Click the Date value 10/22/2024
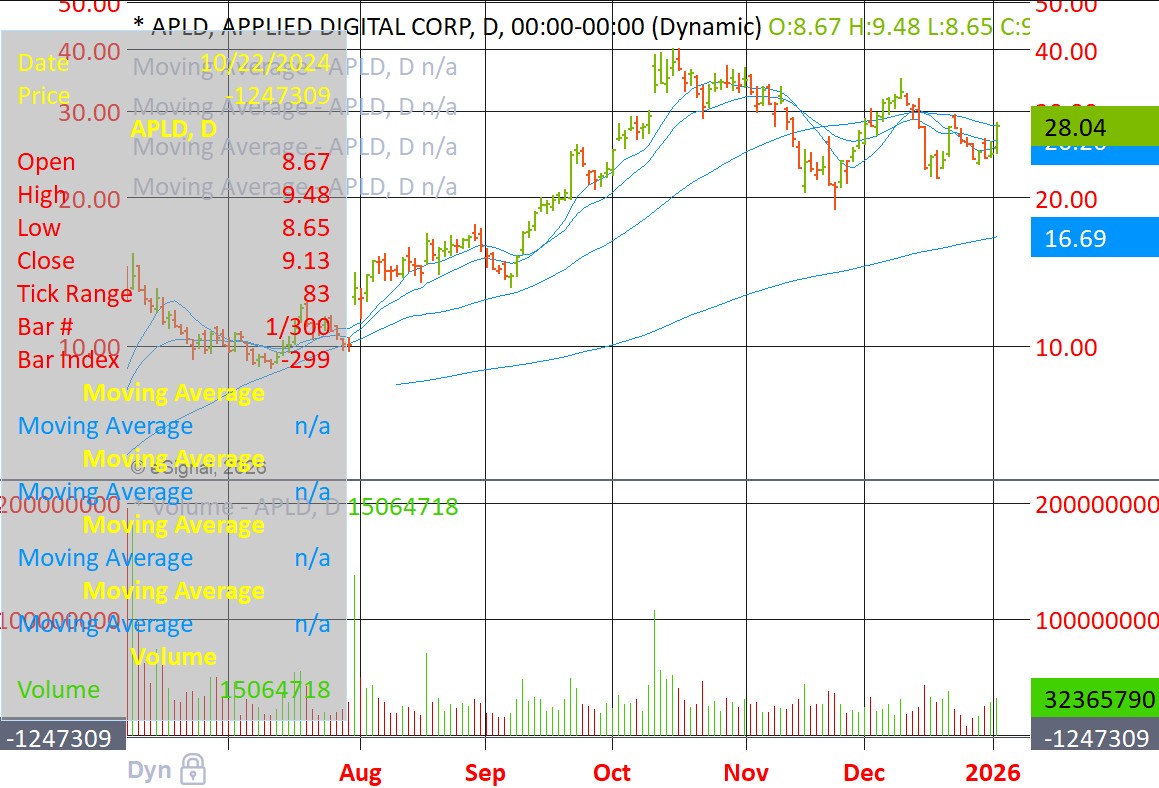The image size is (1159, 788). (265, 63)
